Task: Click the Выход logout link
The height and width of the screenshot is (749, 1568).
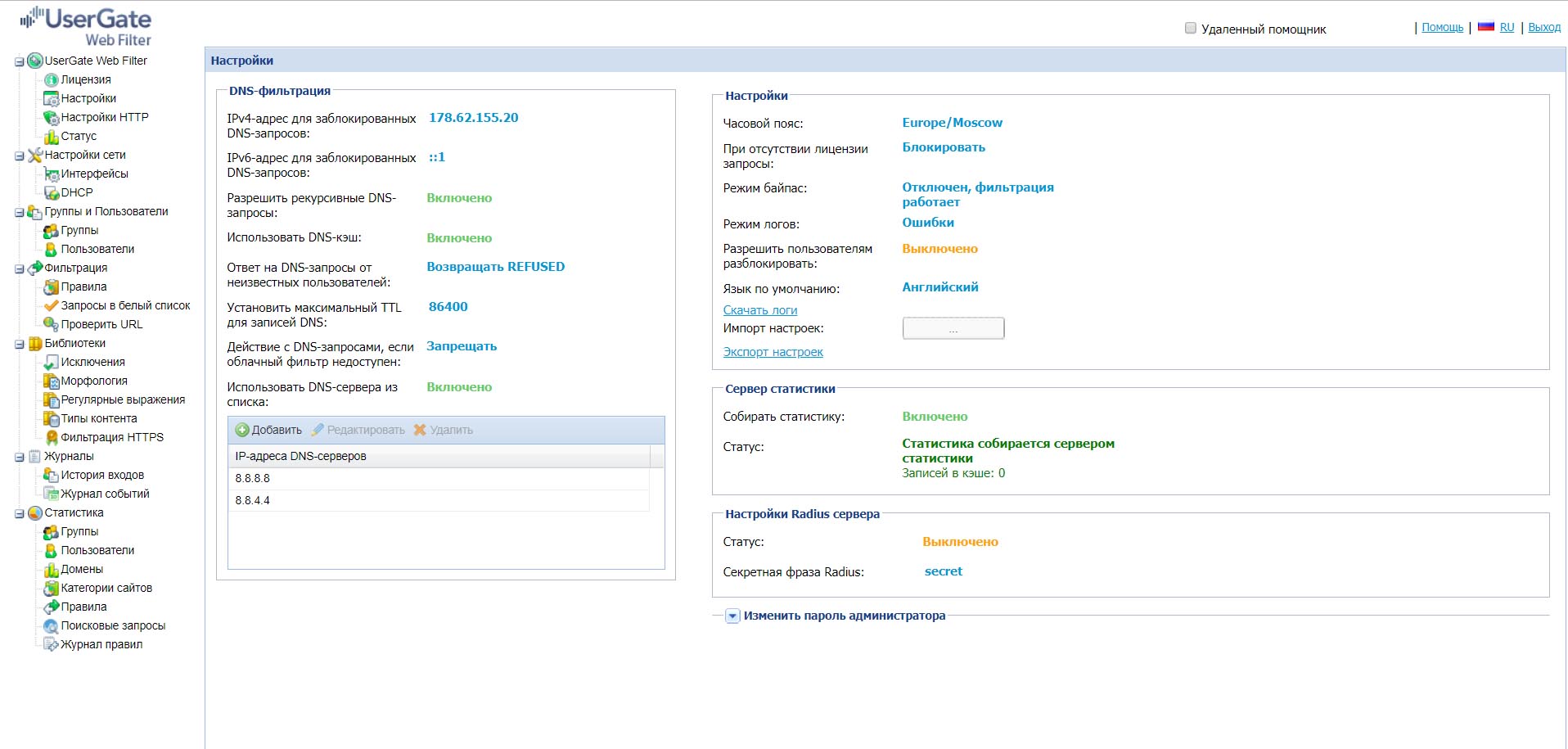Action: 1544,27
